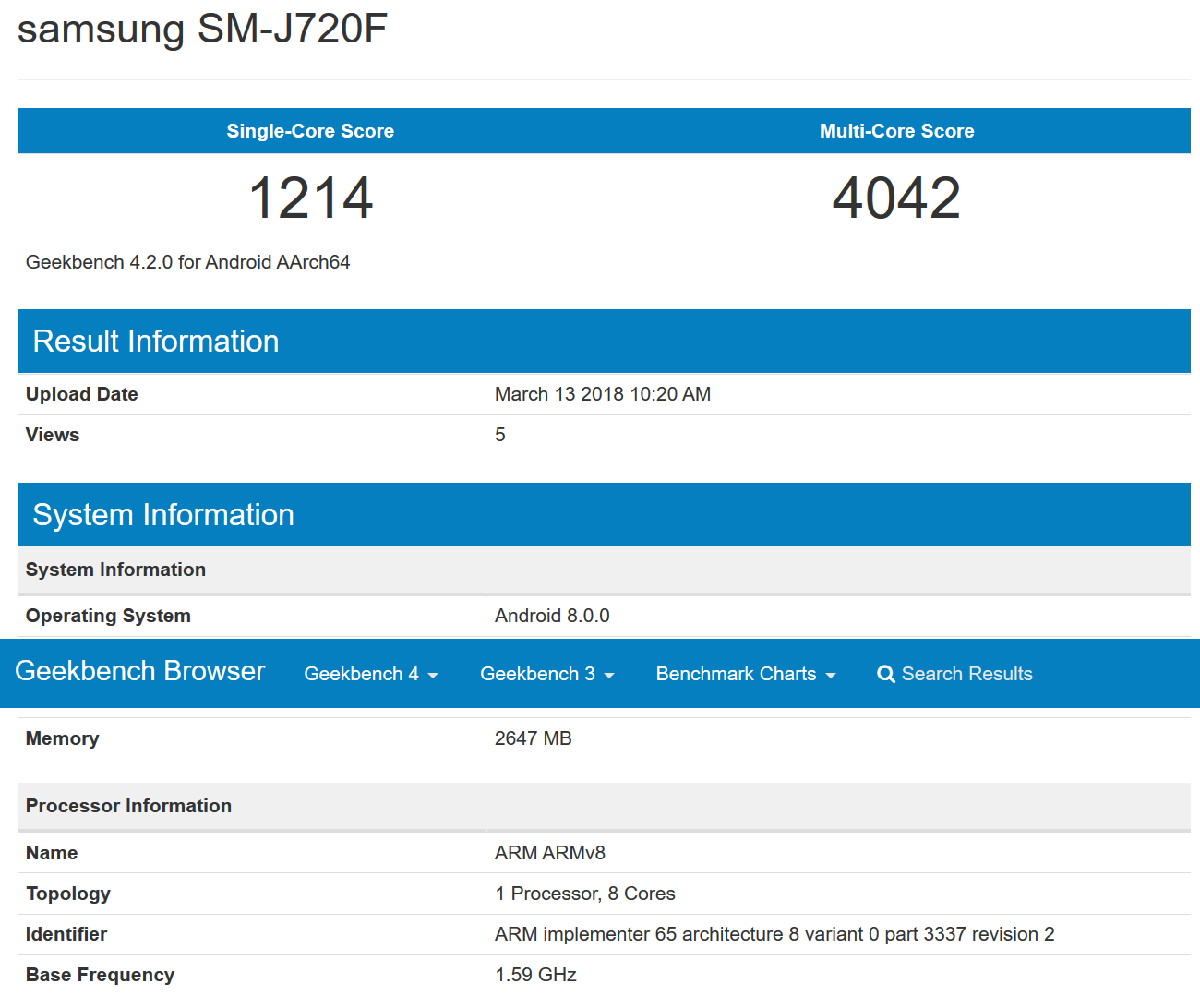Open the Search Results text link
Image resolution: width=1200 pixels, height=1008 pixels.
pos(966,674)
